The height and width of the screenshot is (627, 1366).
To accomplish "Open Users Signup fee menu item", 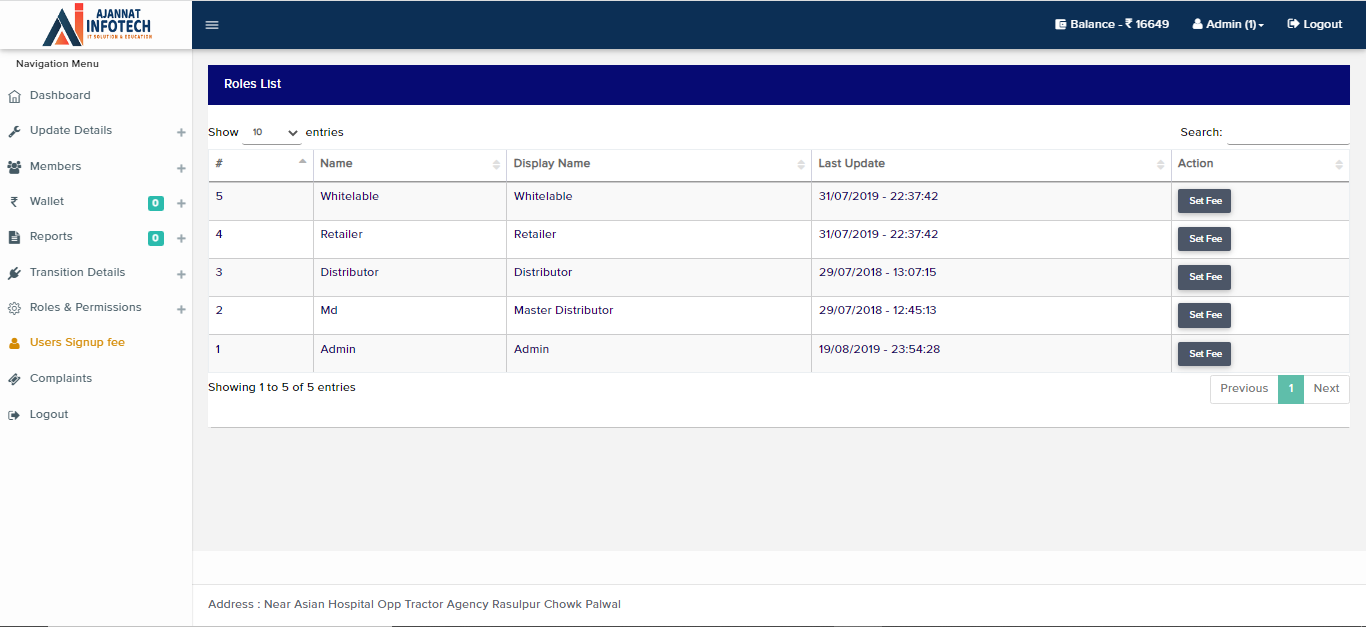I will click(x=77, y=342).
